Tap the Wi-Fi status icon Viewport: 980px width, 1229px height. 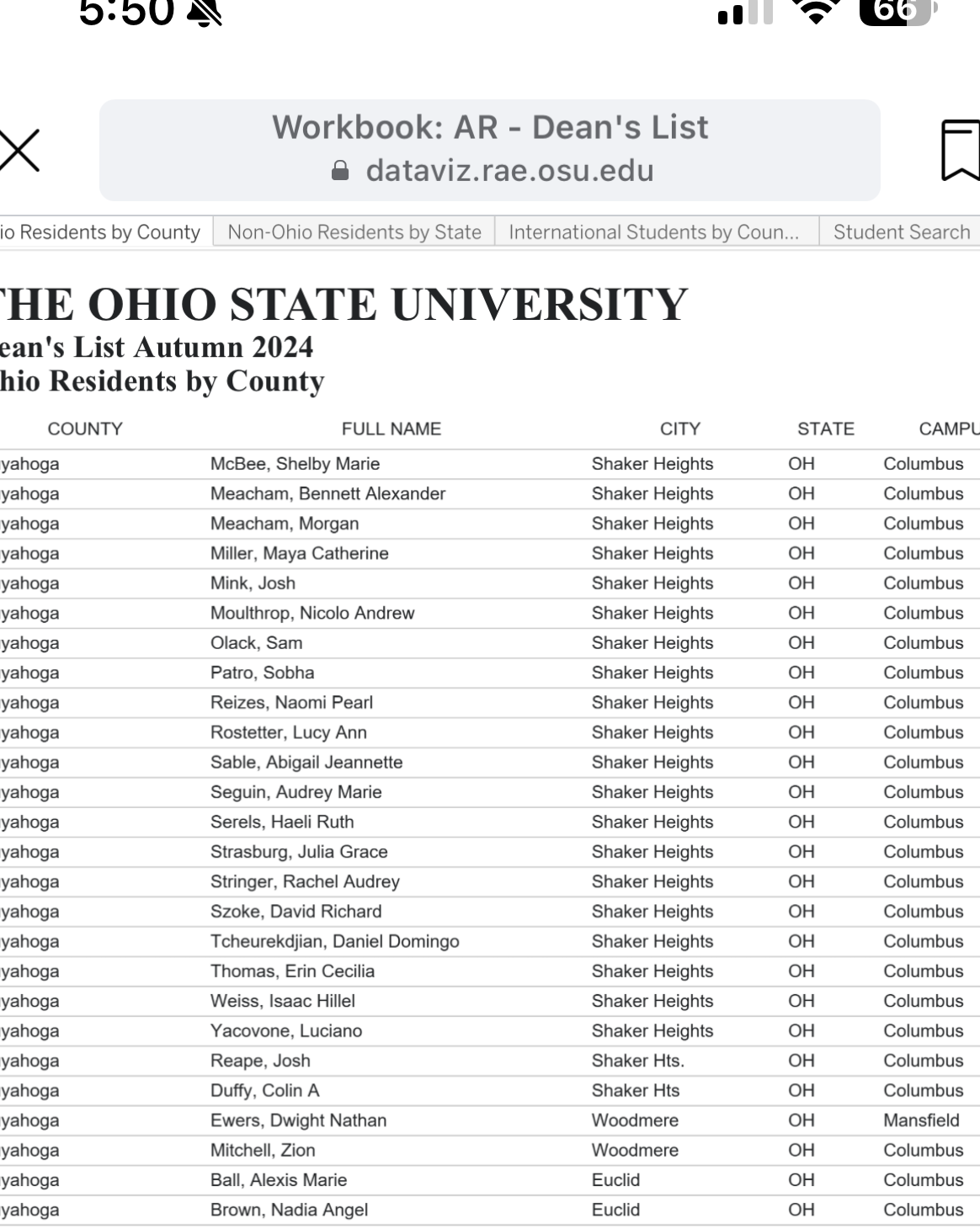[x=815, y=12]
